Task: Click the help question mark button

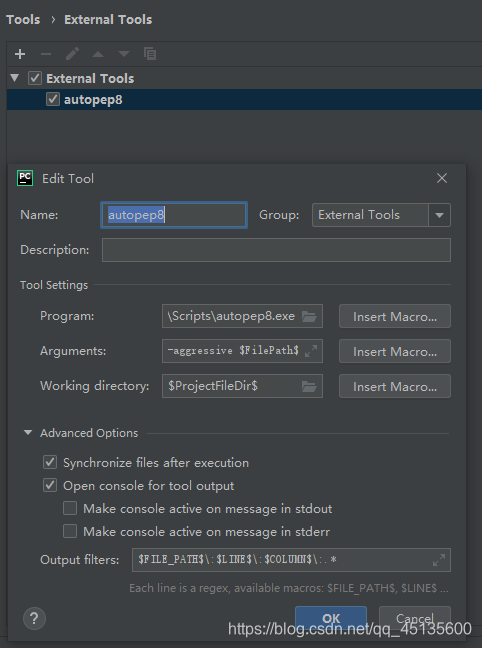Action: [34, 618]
